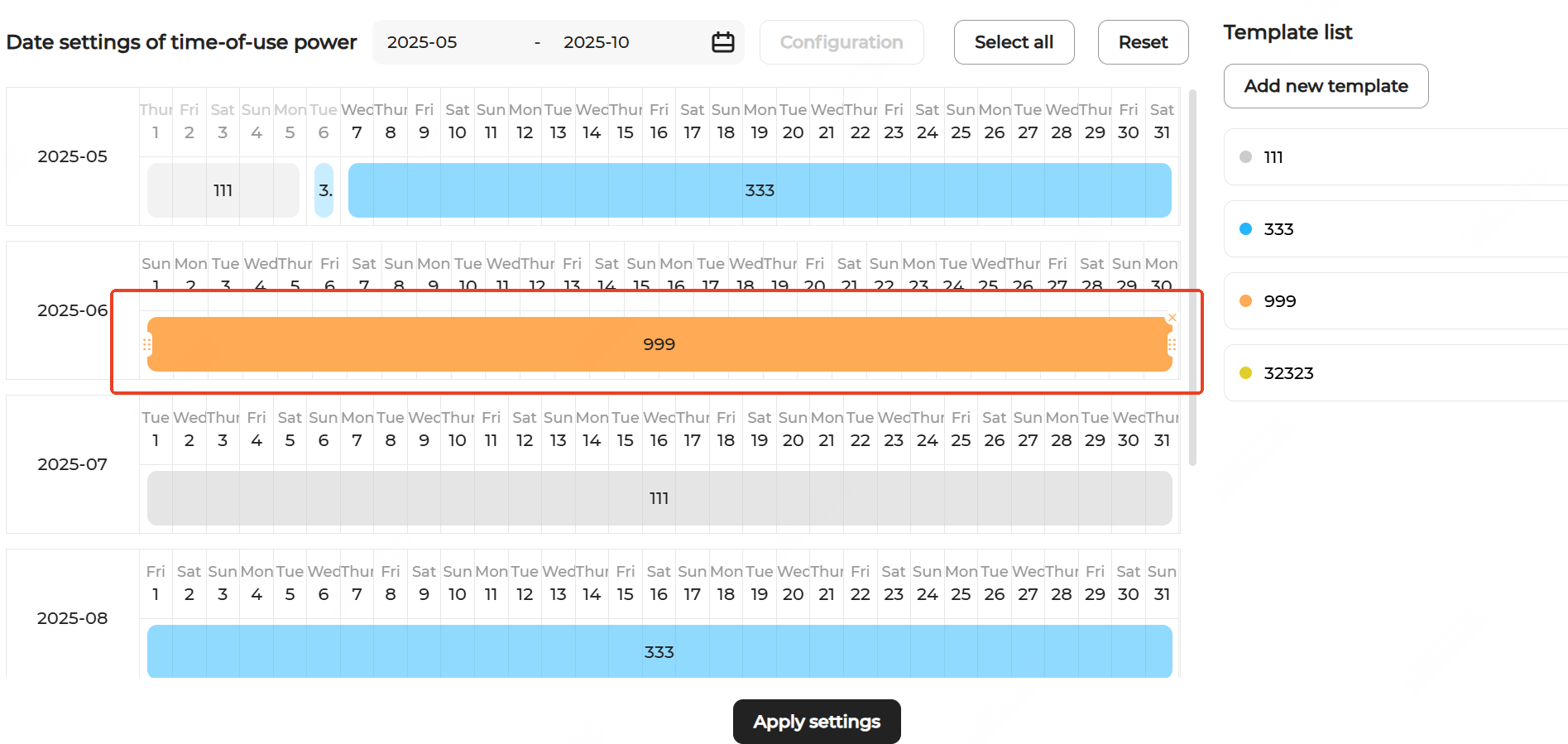Select the gray 111 bar in 2025-07
This screenshot has height=744, width=1568.
[659, 498]
